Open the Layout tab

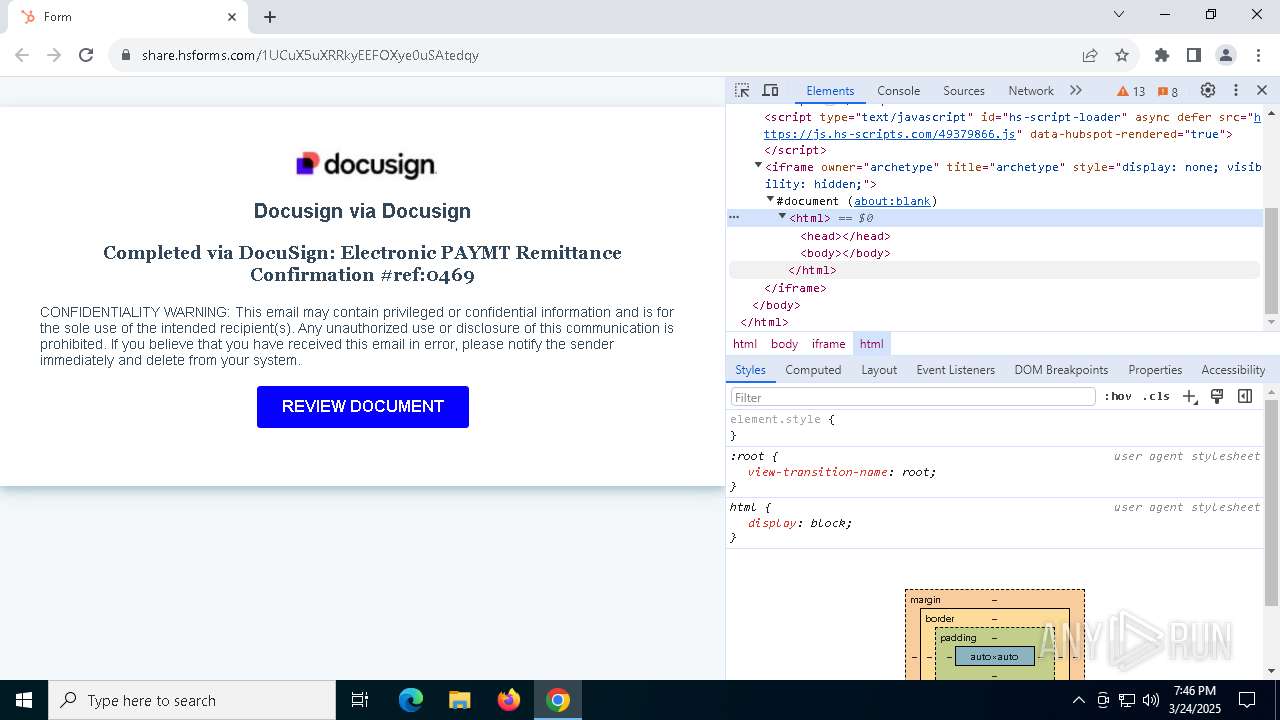pos(879,370)
